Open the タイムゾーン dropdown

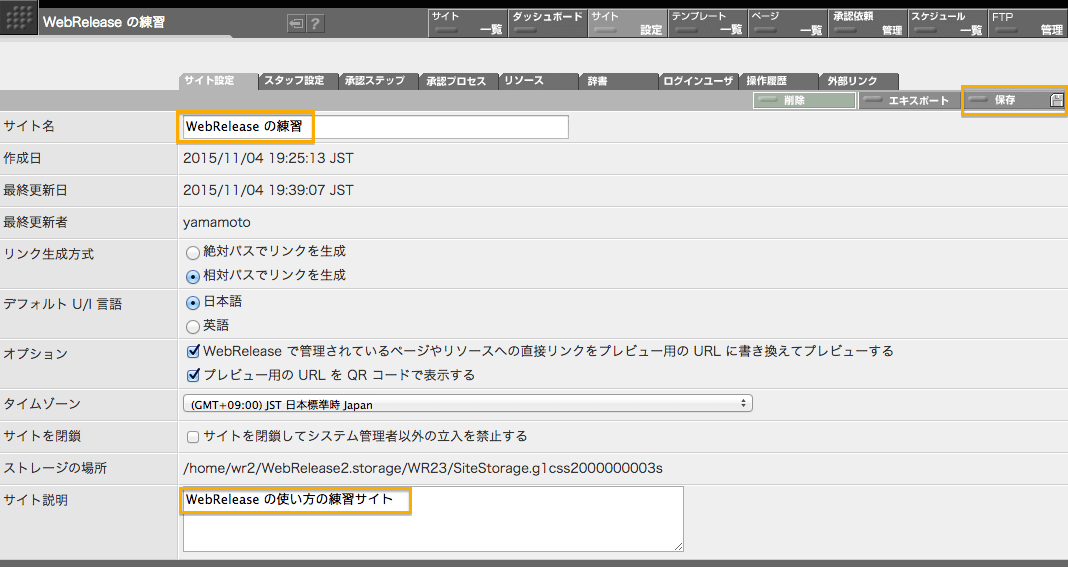click(x=467, y=404)
